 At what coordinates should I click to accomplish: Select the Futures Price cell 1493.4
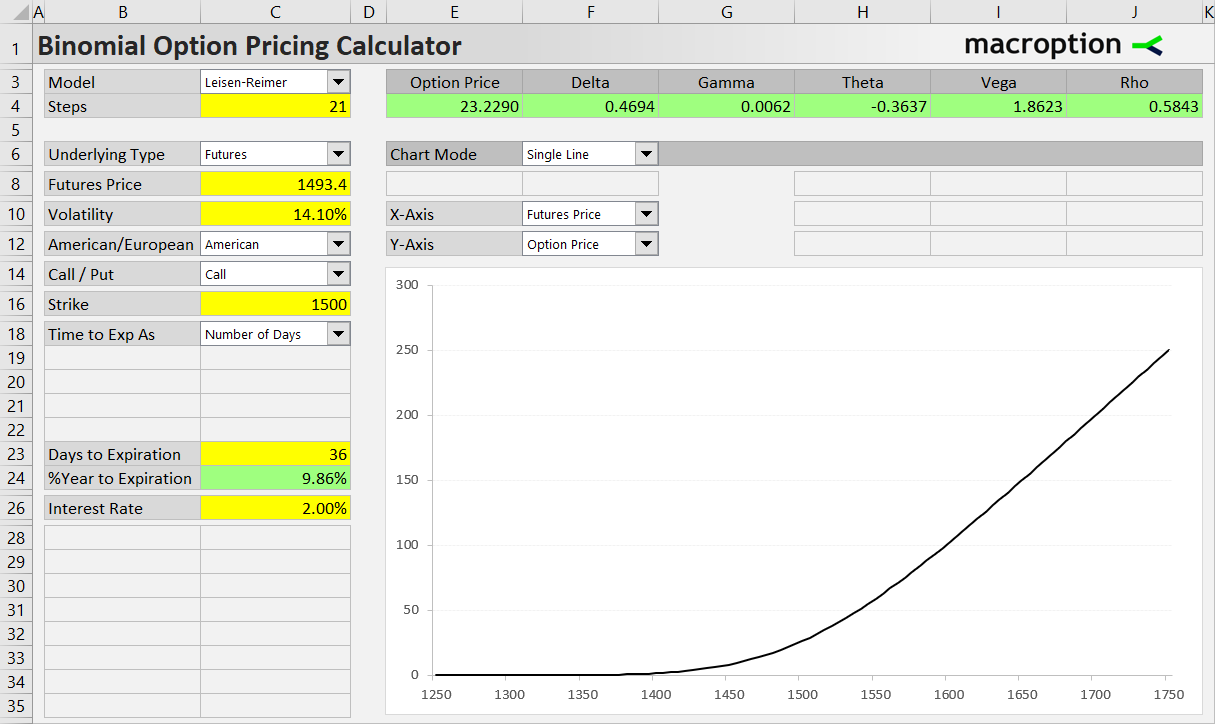point(276,184)
